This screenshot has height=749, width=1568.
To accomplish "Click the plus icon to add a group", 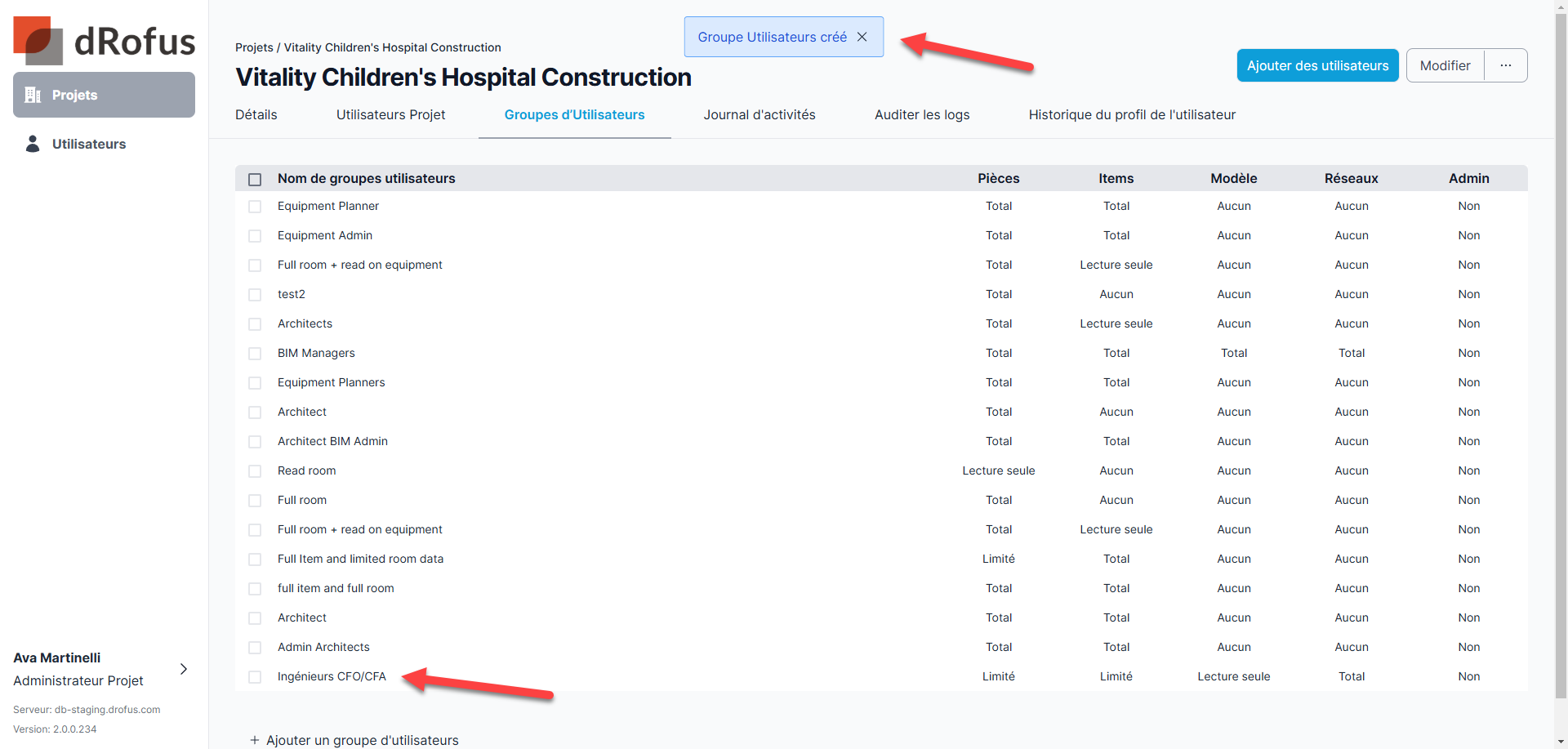I will point(255,740).
